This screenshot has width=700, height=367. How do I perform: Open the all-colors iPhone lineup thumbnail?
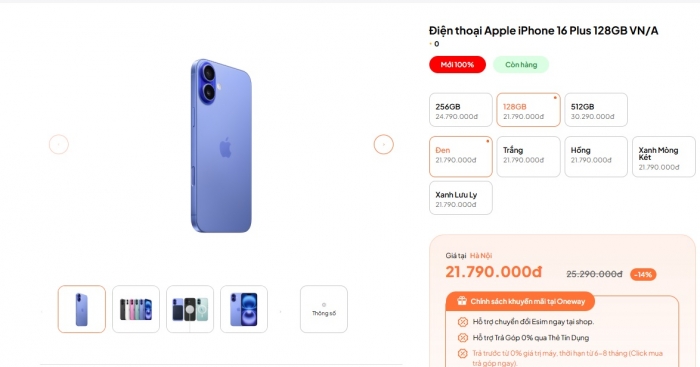(x=136, y=309)
